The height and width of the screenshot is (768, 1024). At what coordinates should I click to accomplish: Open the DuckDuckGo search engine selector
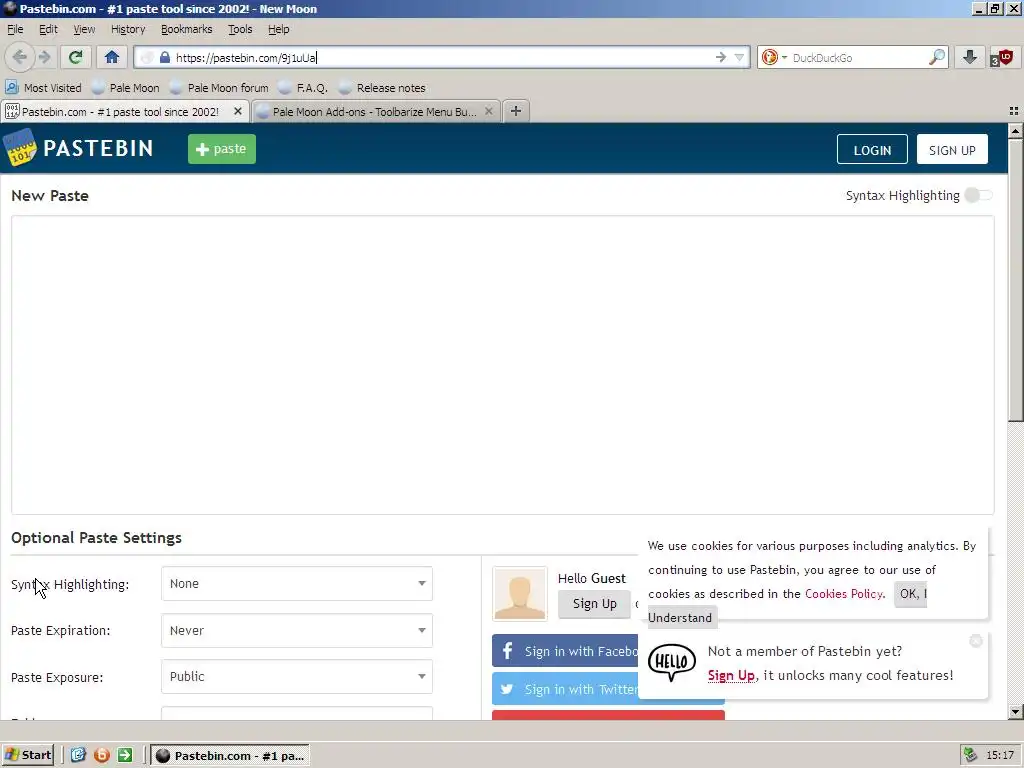pos(774,57)
